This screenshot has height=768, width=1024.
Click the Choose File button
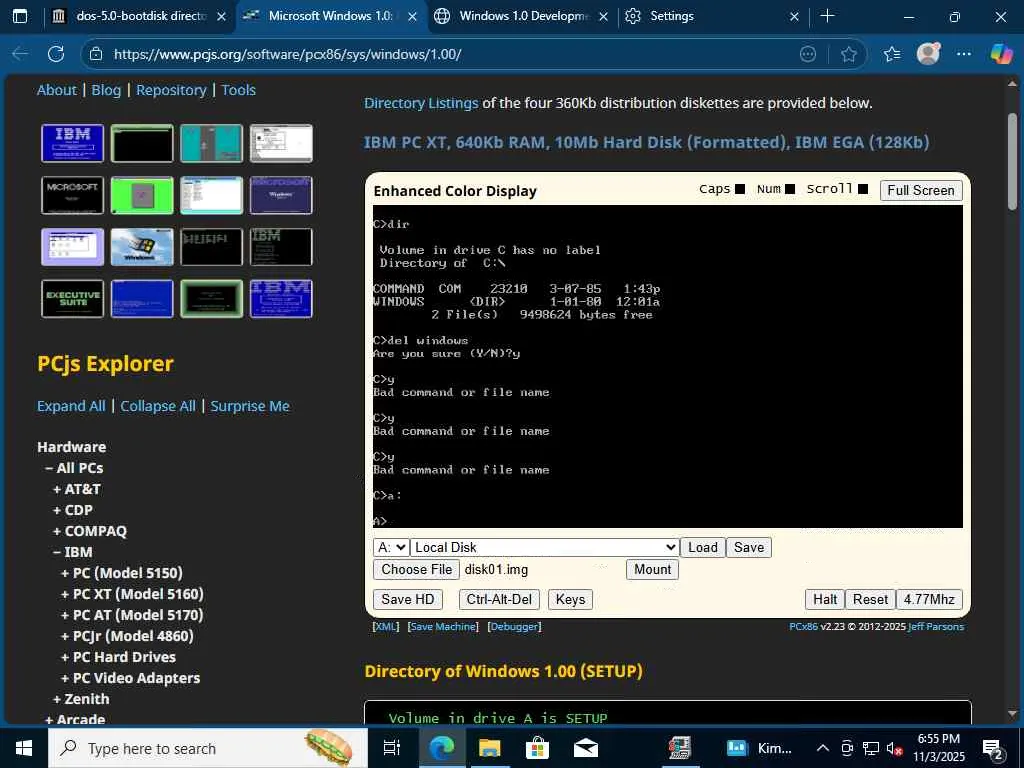click(417, 569)
